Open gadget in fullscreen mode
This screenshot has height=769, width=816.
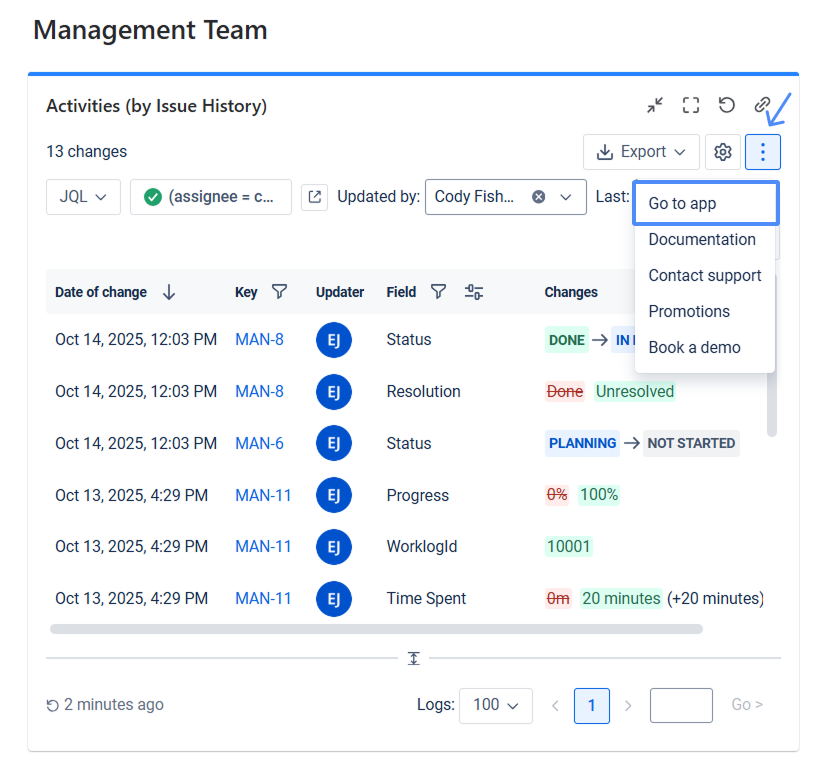691,105
